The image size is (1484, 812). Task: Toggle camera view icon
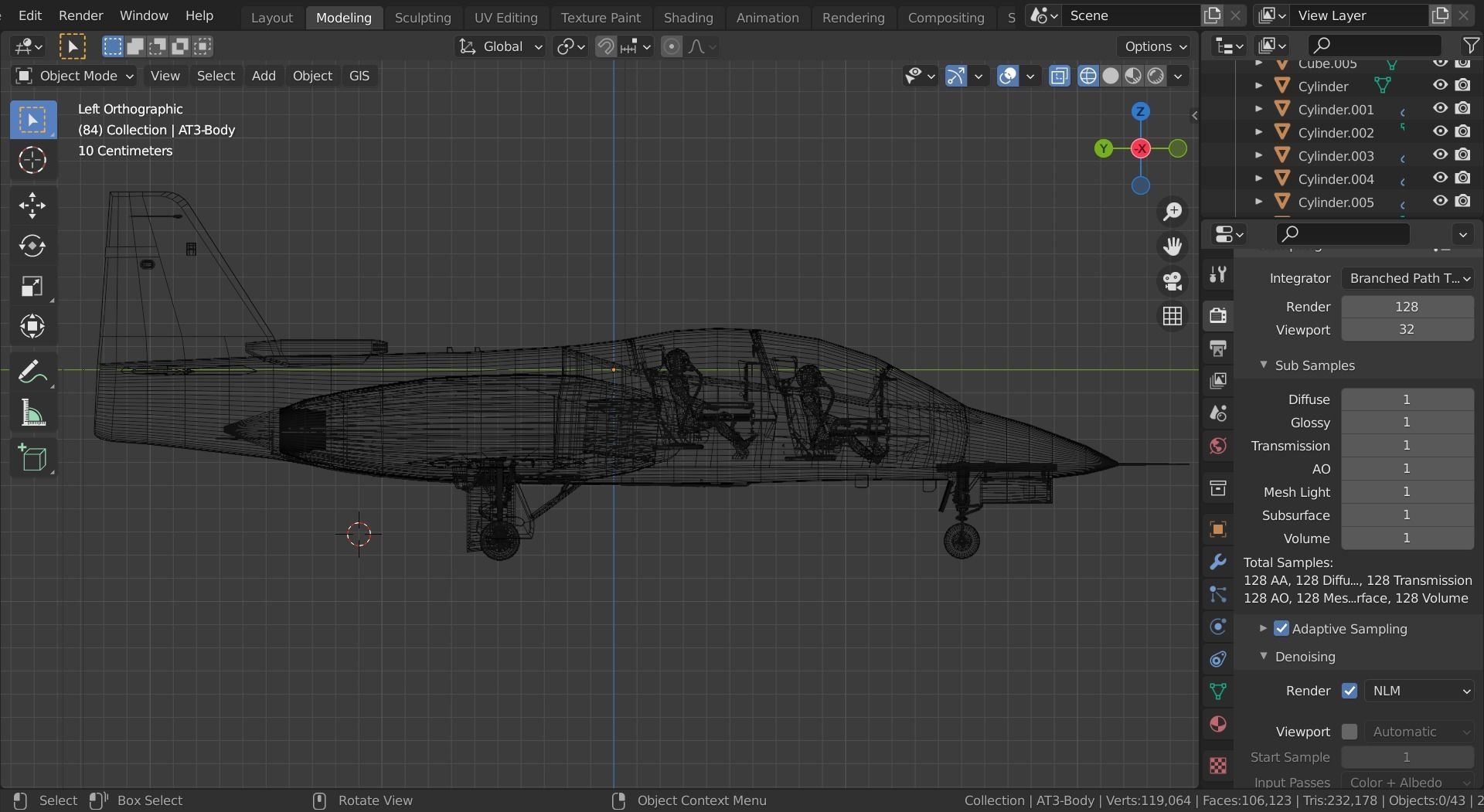click(x=1173, y=281)
